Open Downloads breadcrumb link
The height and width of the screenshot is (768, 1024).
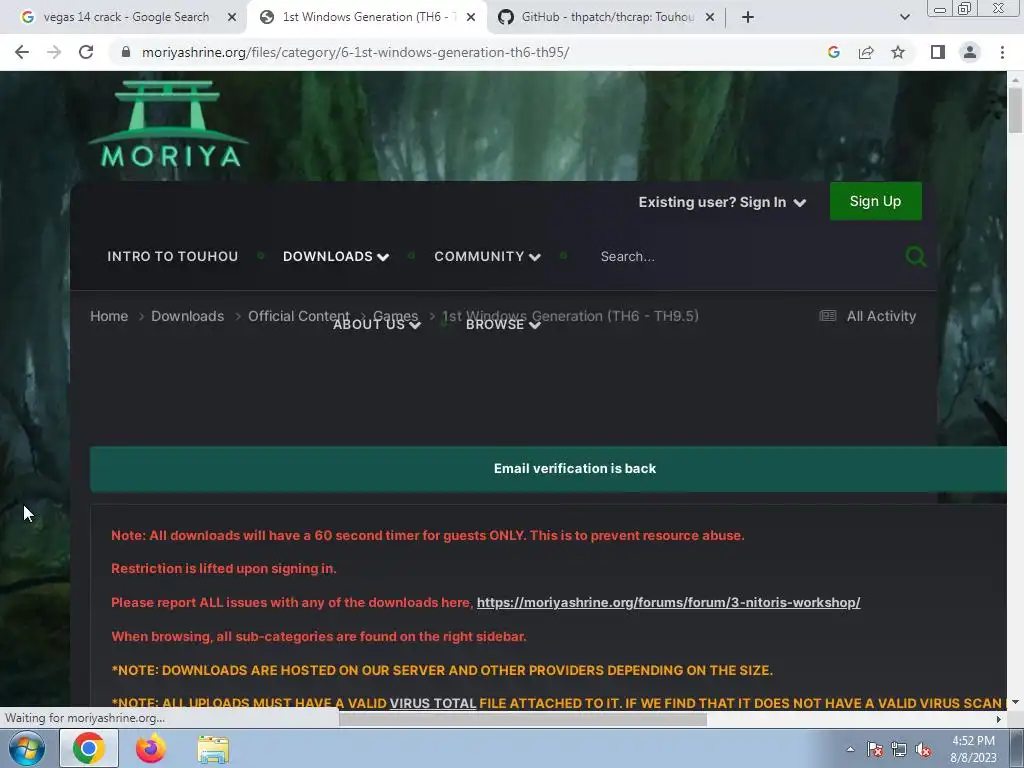pos(187,316)
